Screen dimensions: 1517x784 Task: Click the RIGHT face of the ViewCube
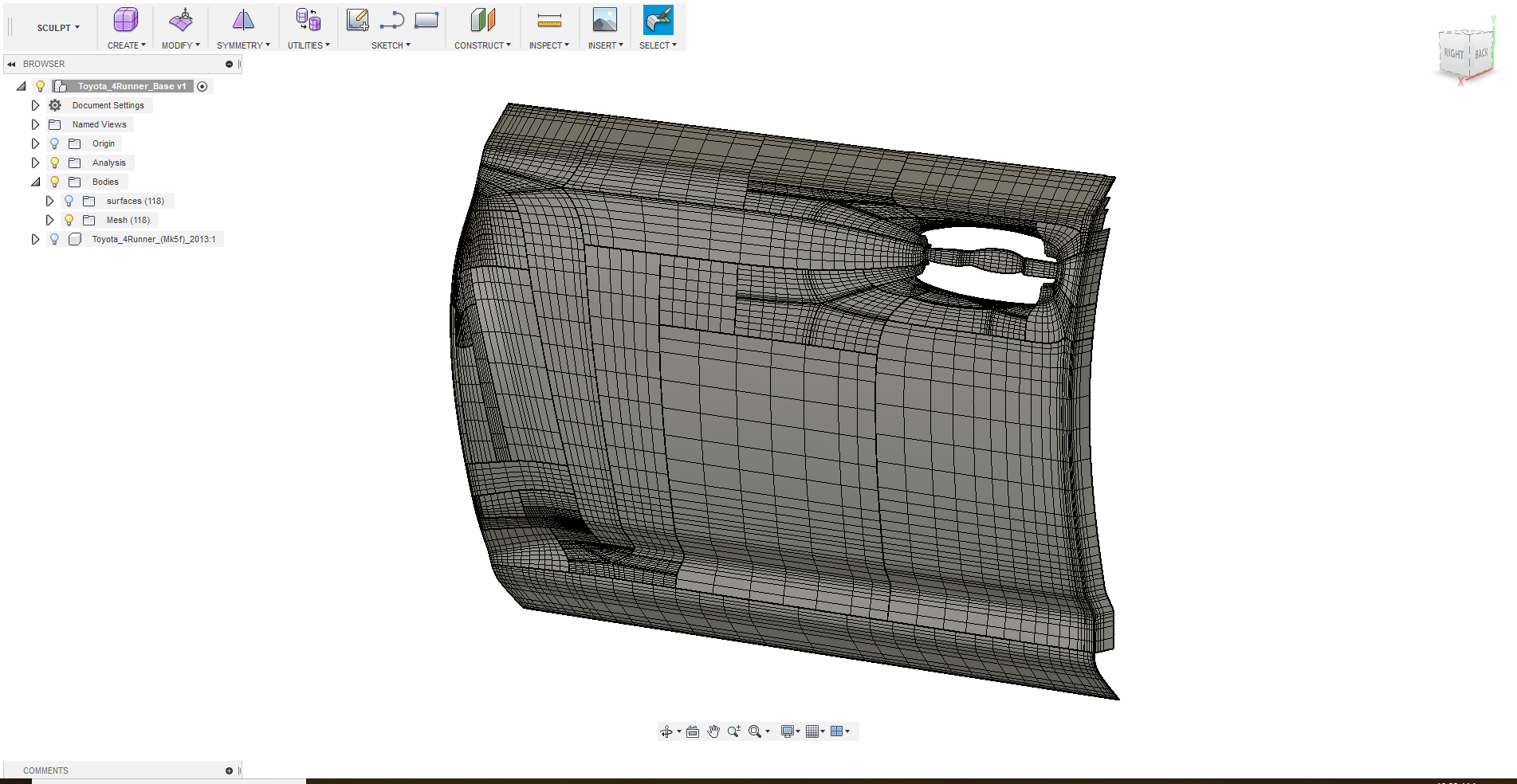(1453, 54)
